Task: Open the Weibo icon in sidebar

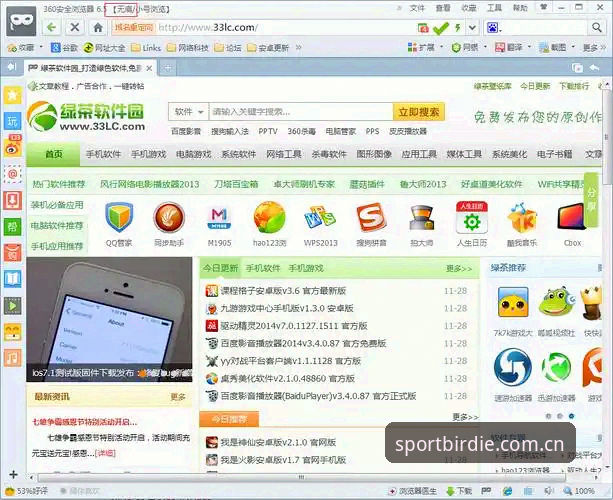Action: pos(13,147)
